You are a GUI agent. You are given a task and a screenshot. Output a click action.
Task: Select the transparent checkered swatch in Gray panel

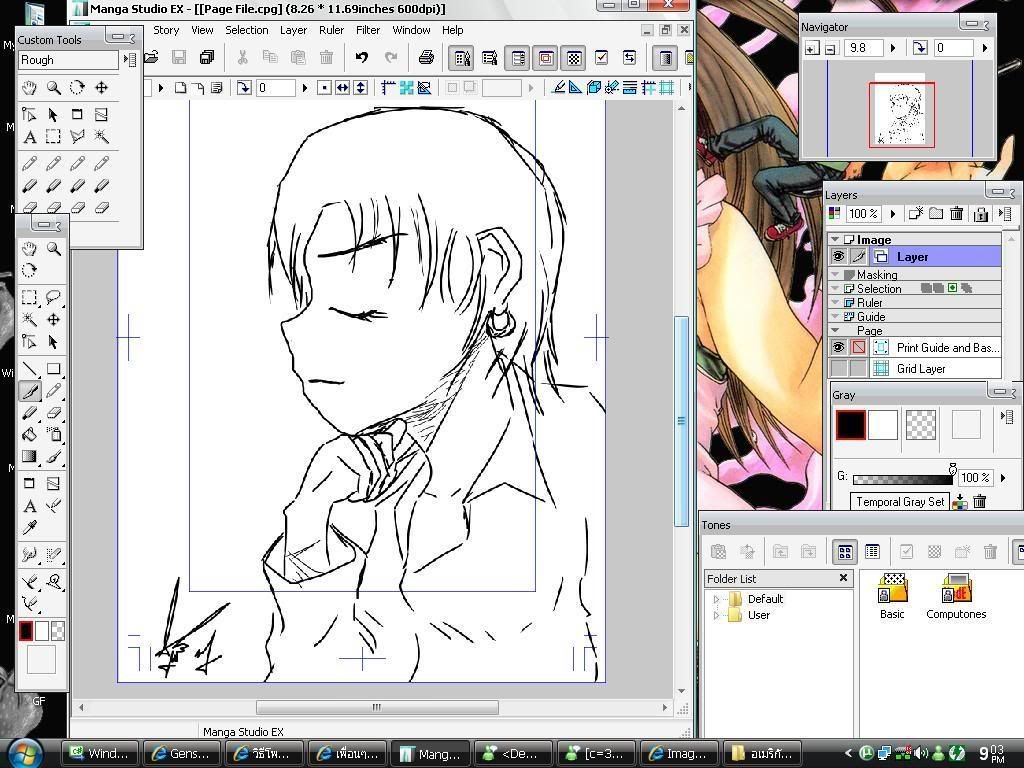(921, 425)
